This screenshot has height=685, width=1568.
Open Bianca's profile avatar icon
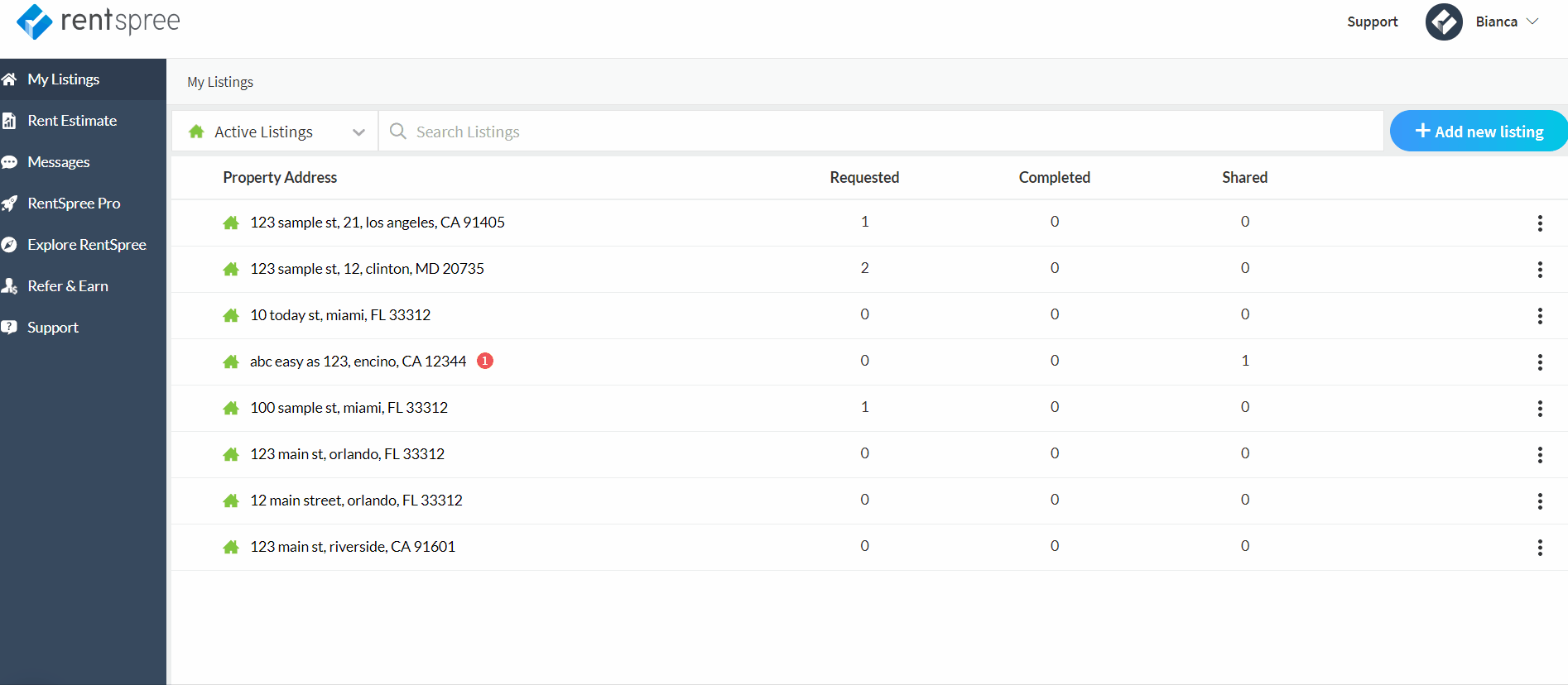1444,22
